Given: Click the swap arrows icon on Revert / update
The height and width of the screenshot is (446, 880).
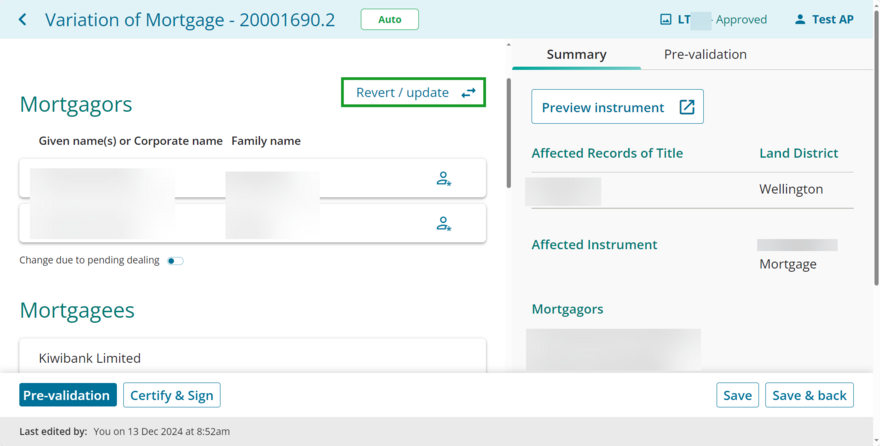Looking at the screenshot, I should pos(468,93).
